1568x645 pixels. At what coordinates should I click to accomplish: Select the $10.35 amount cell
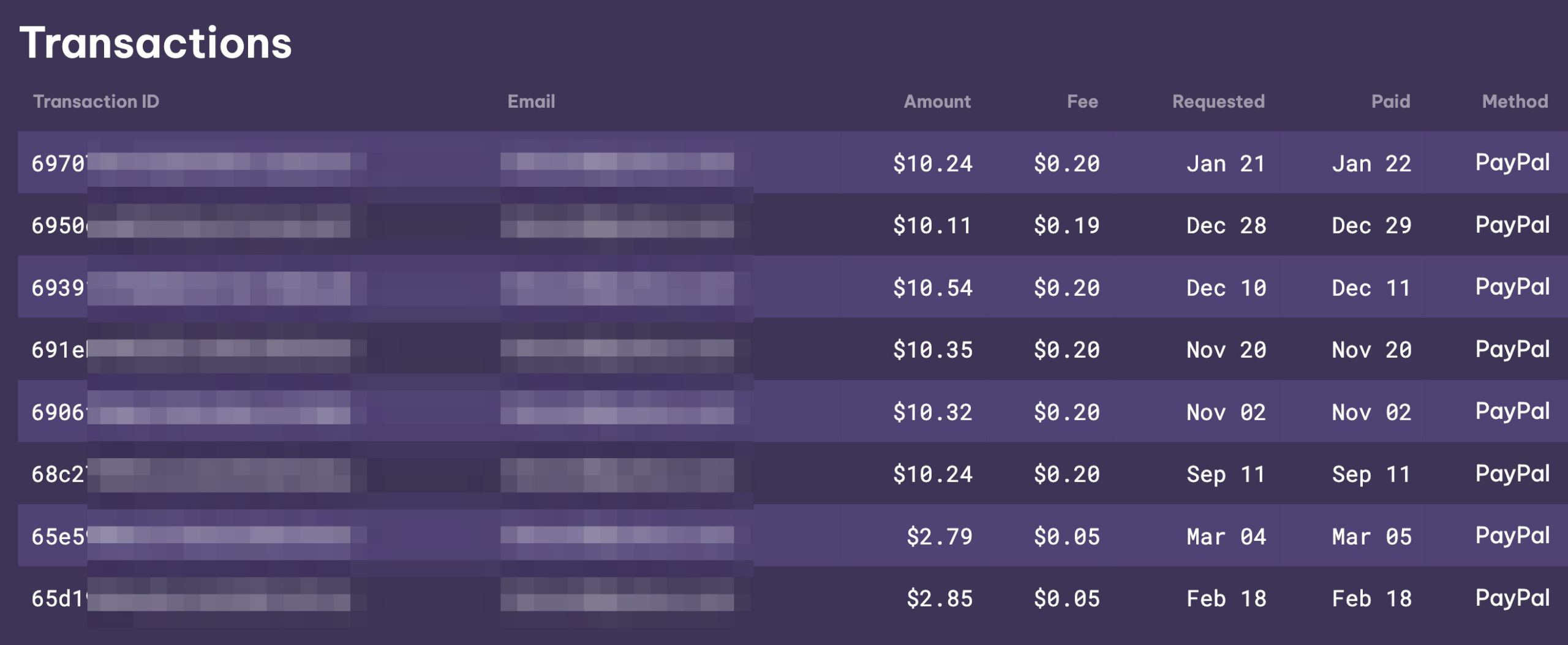click(x=932, y=350)
